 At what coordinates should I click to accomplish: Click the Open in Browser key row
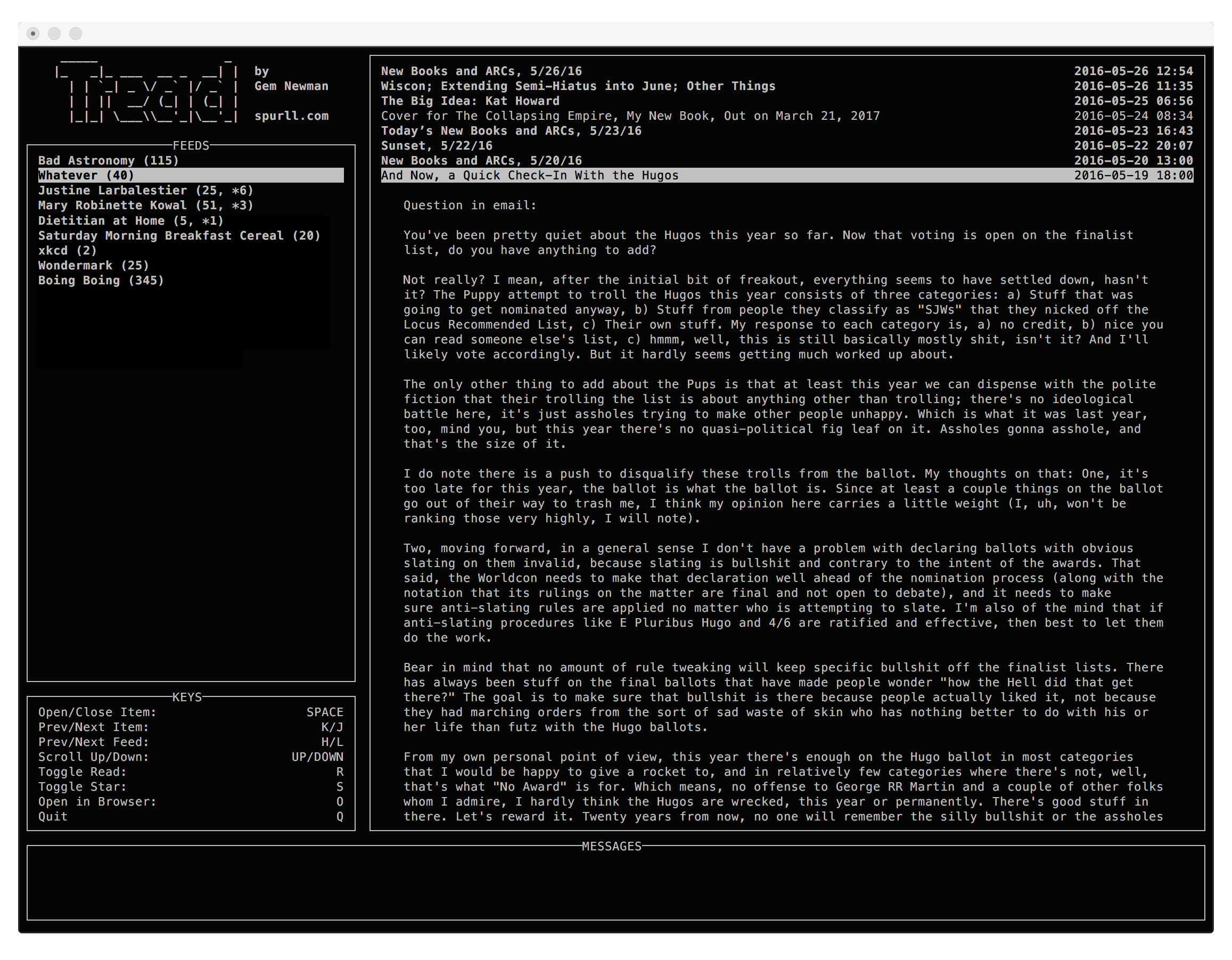(x=191, y=801)
